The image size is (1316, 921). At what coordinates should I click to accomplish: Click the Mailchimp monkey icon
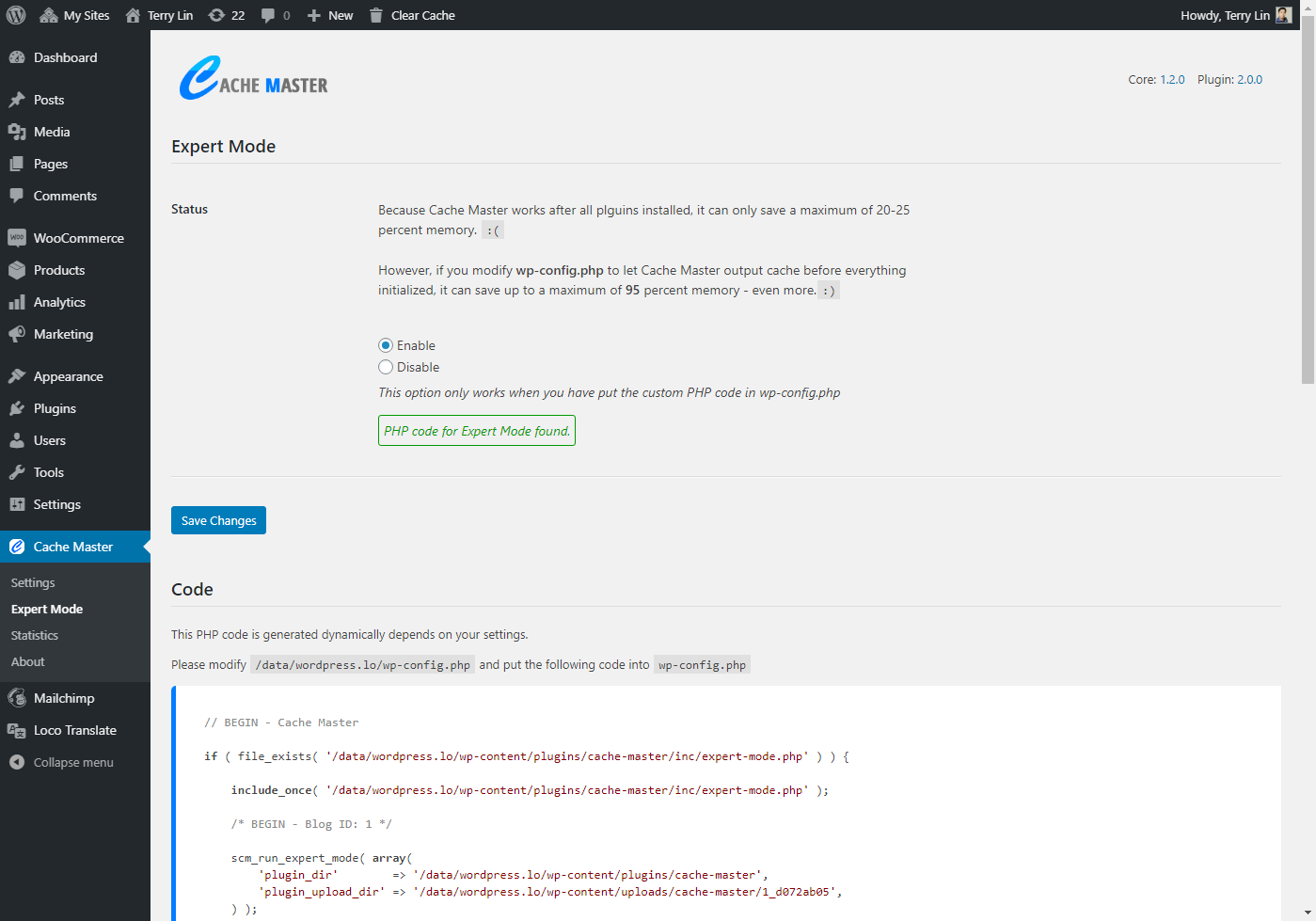click(x=17, y=698)
